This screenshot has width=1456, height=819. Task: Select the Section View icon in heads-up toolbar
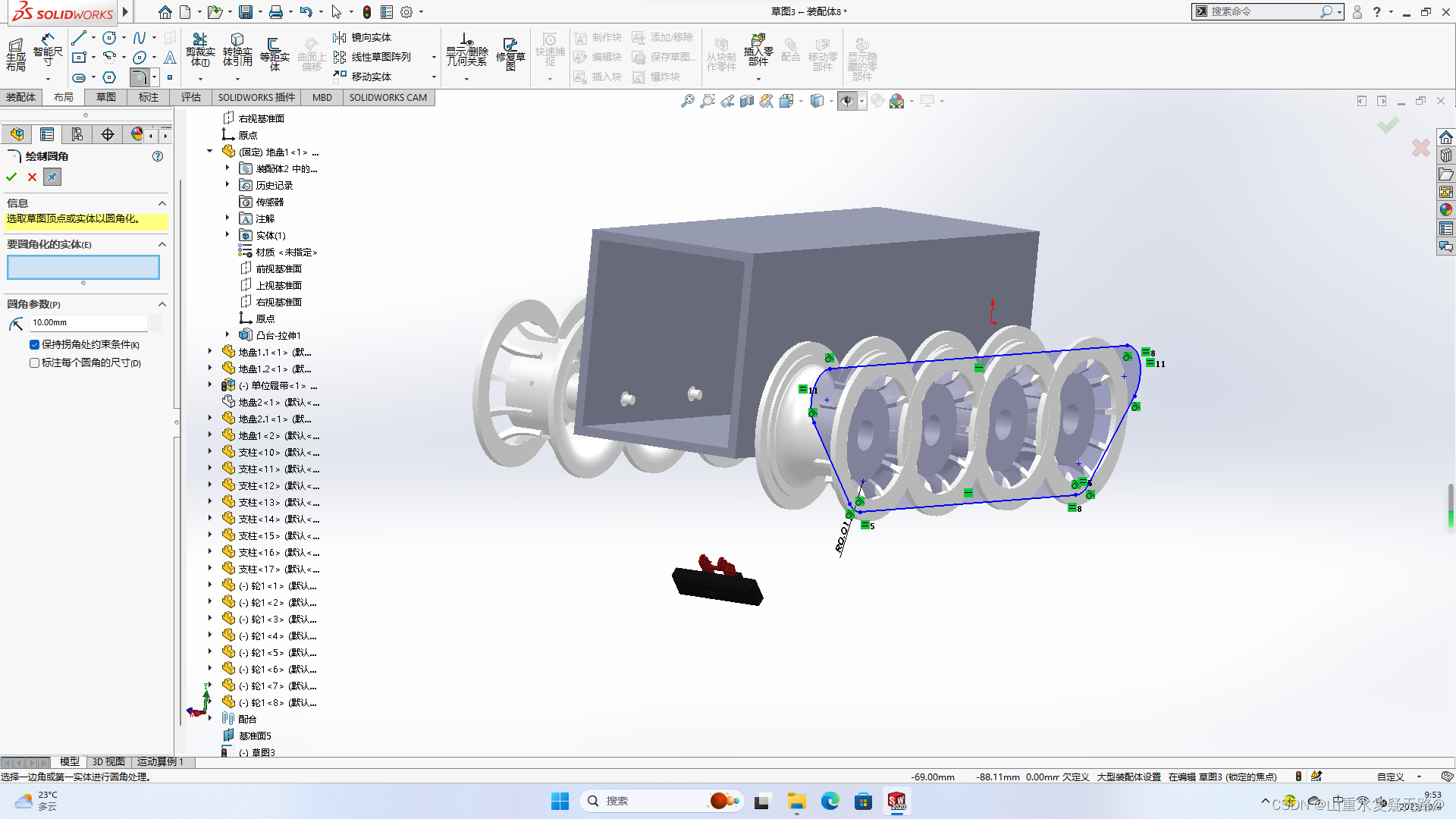tap(746, 100)
